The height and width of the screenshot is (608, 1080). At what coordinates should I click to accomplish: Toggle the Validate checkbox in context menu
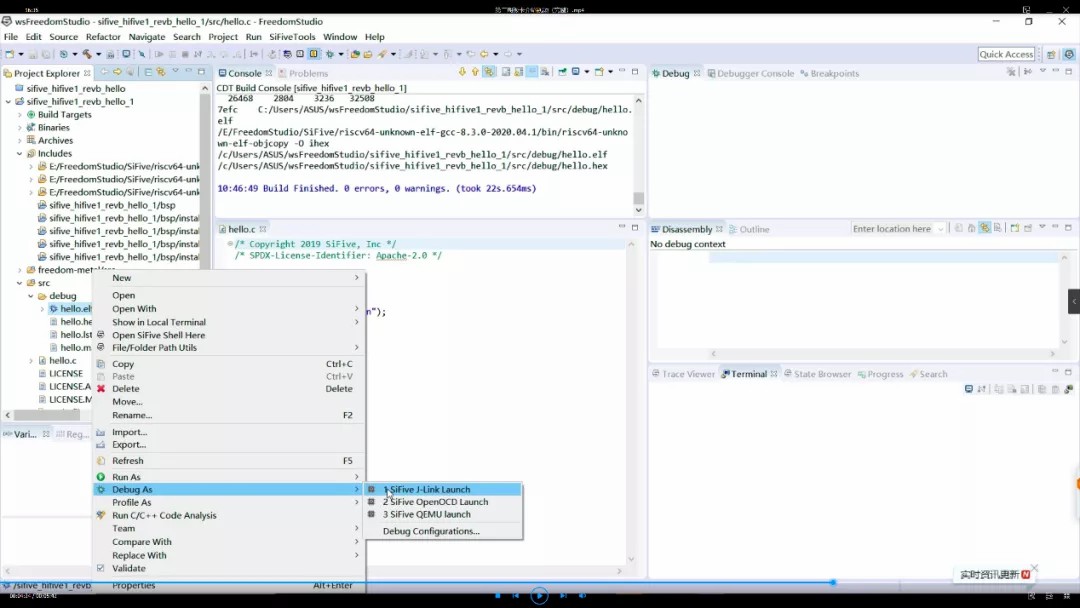[x=101, y=568]
